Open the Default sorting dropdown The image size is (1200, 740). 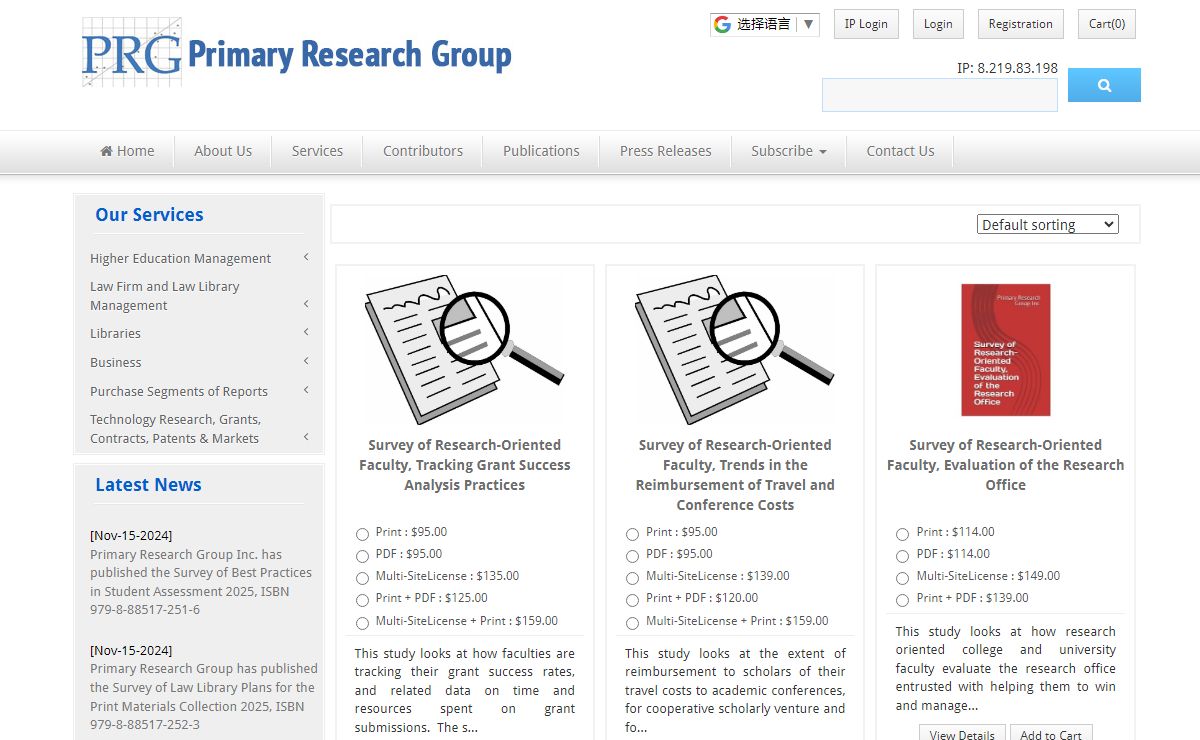coord(1047,225)
